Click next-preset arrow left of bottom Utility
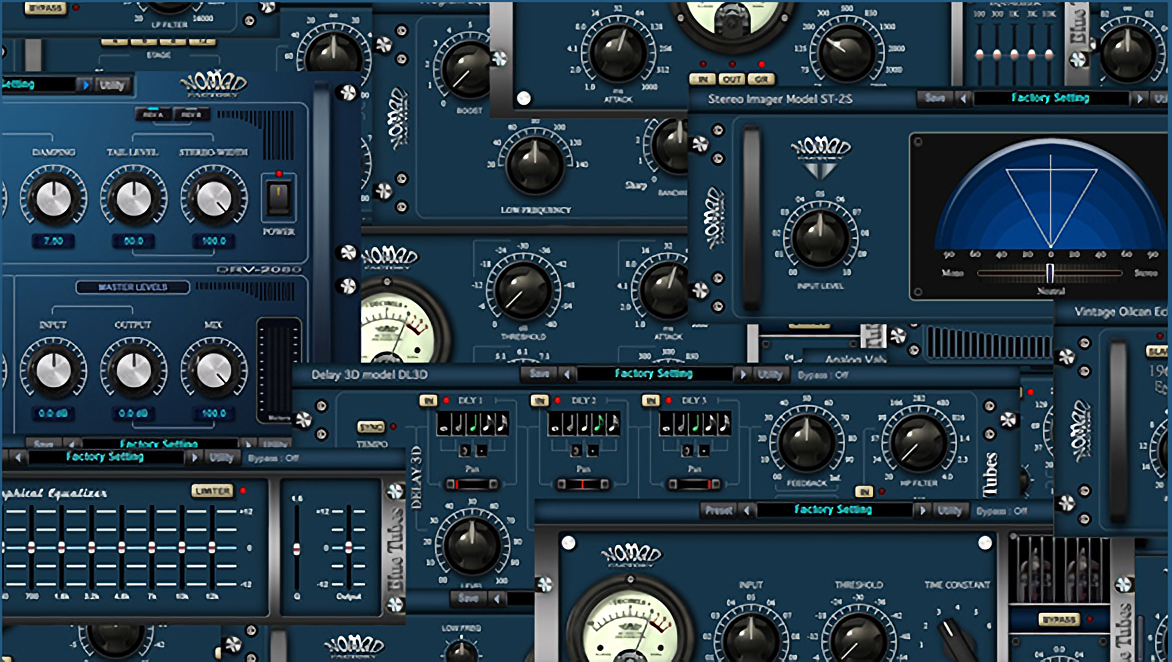1172x662 pixels. 922,510
